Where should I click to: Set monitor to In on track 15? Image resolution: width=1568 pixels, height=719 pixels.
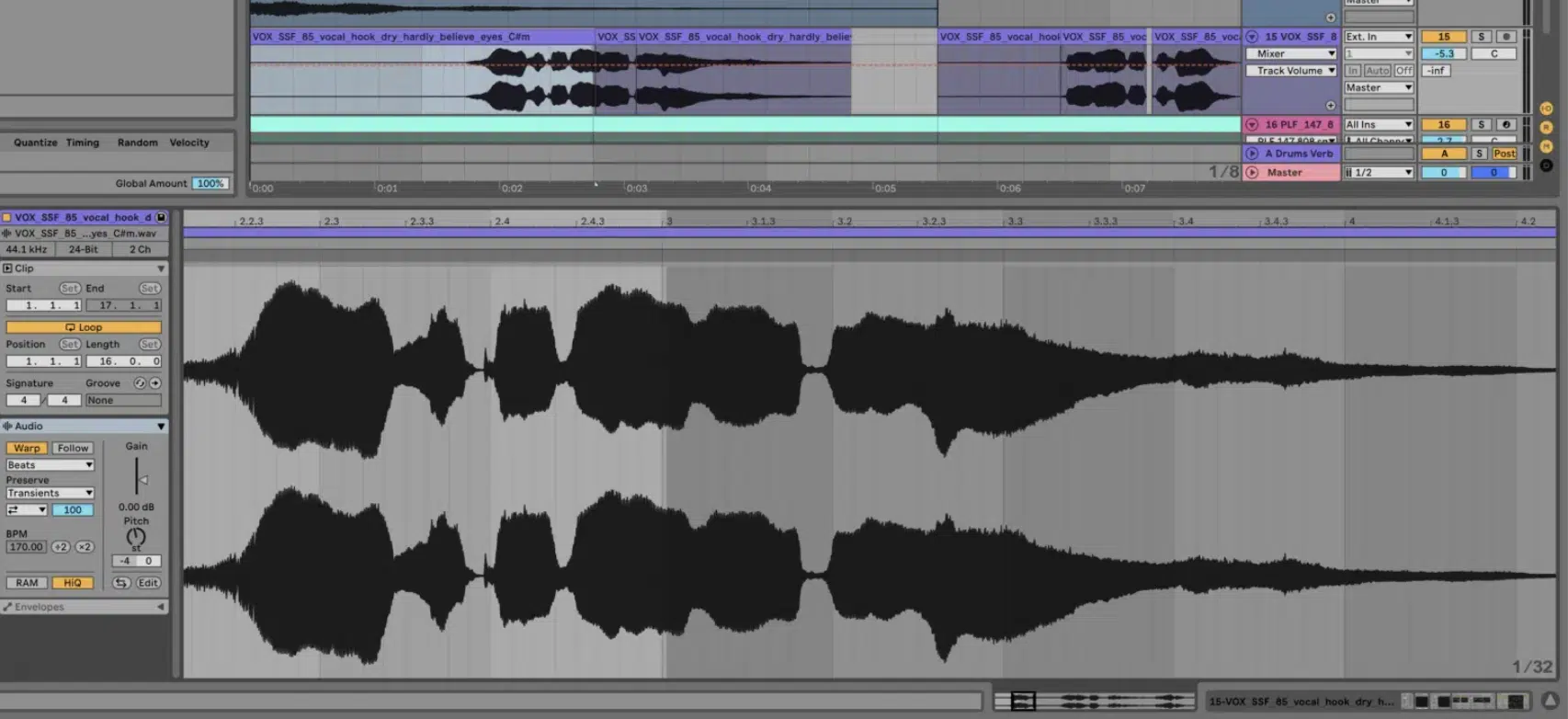1354,71
